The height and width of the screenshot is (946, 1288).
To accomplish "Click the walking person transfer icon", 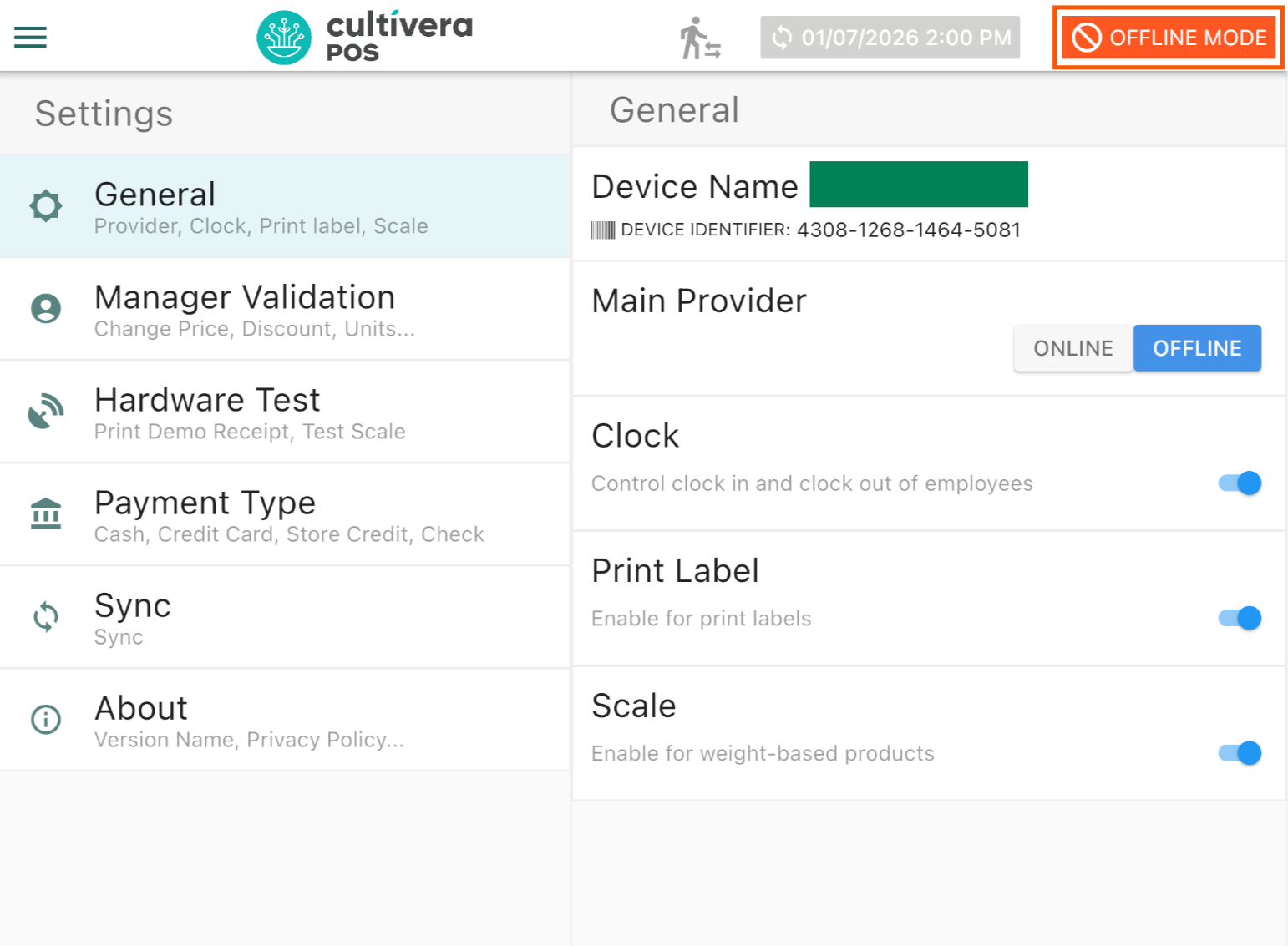I will [699, 38].
